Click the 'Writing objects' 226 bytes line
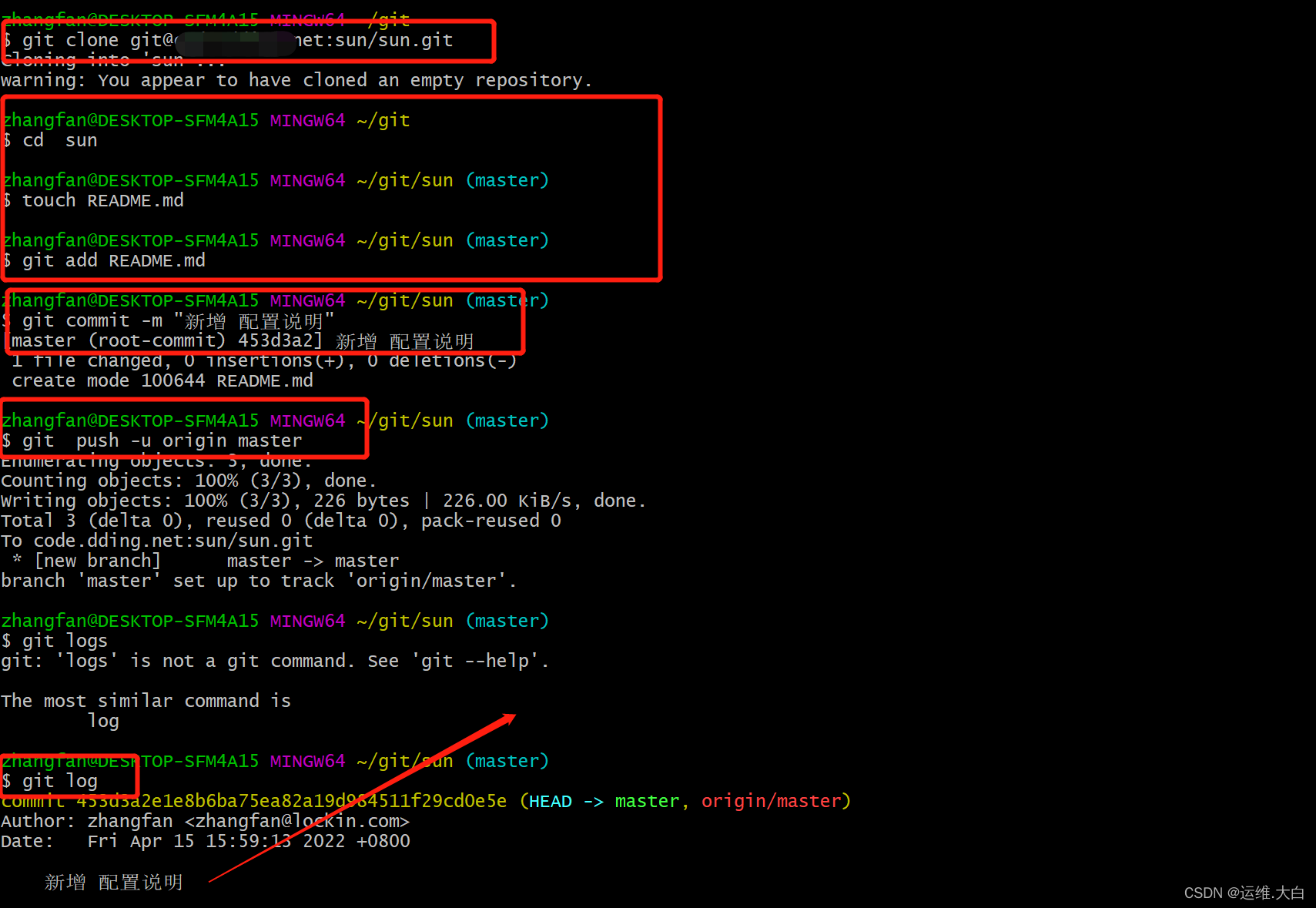The height and width of the screenshot is (908, 1316). click(x=323, y=501)
